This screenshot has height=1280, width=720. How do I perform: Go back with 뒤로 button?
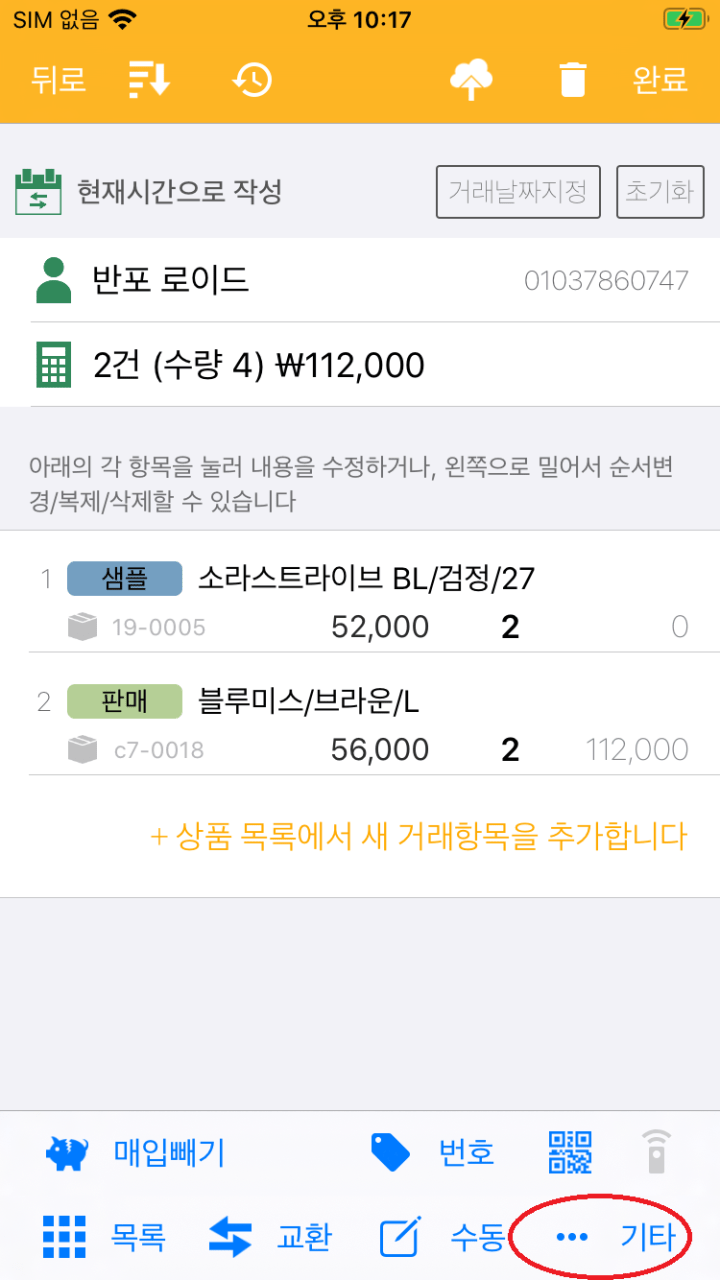pyautogui.click(x=58, y=80)
